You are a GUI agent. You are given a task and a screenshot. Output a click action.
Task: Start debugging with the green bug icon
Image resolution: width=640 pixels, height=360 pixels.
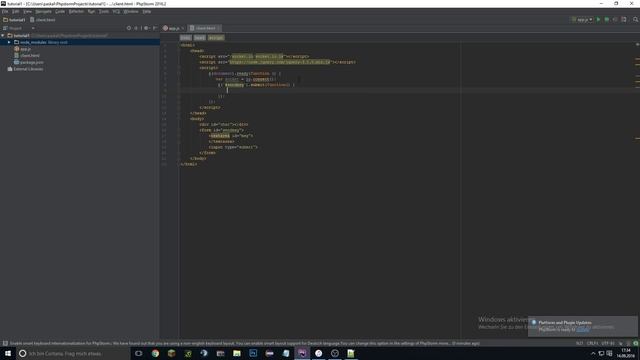tap(607, 20)
